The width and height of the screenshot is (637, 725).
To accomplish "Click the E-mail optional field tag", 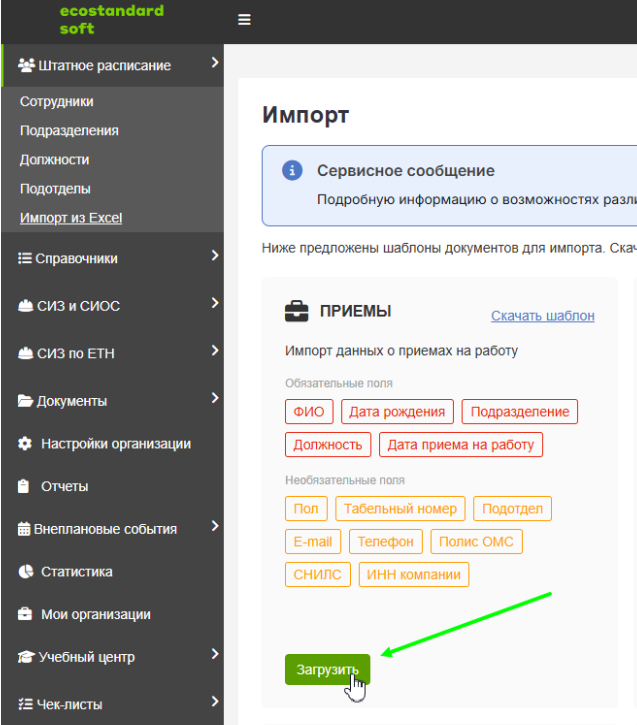I will click(x=312, y=541).
